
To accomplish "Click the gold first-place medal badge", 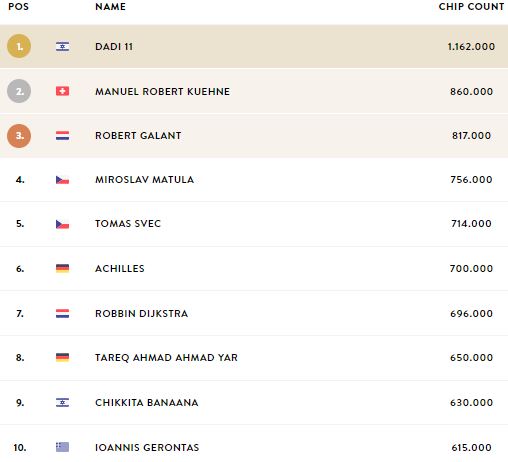I will [x=19, y=46].
